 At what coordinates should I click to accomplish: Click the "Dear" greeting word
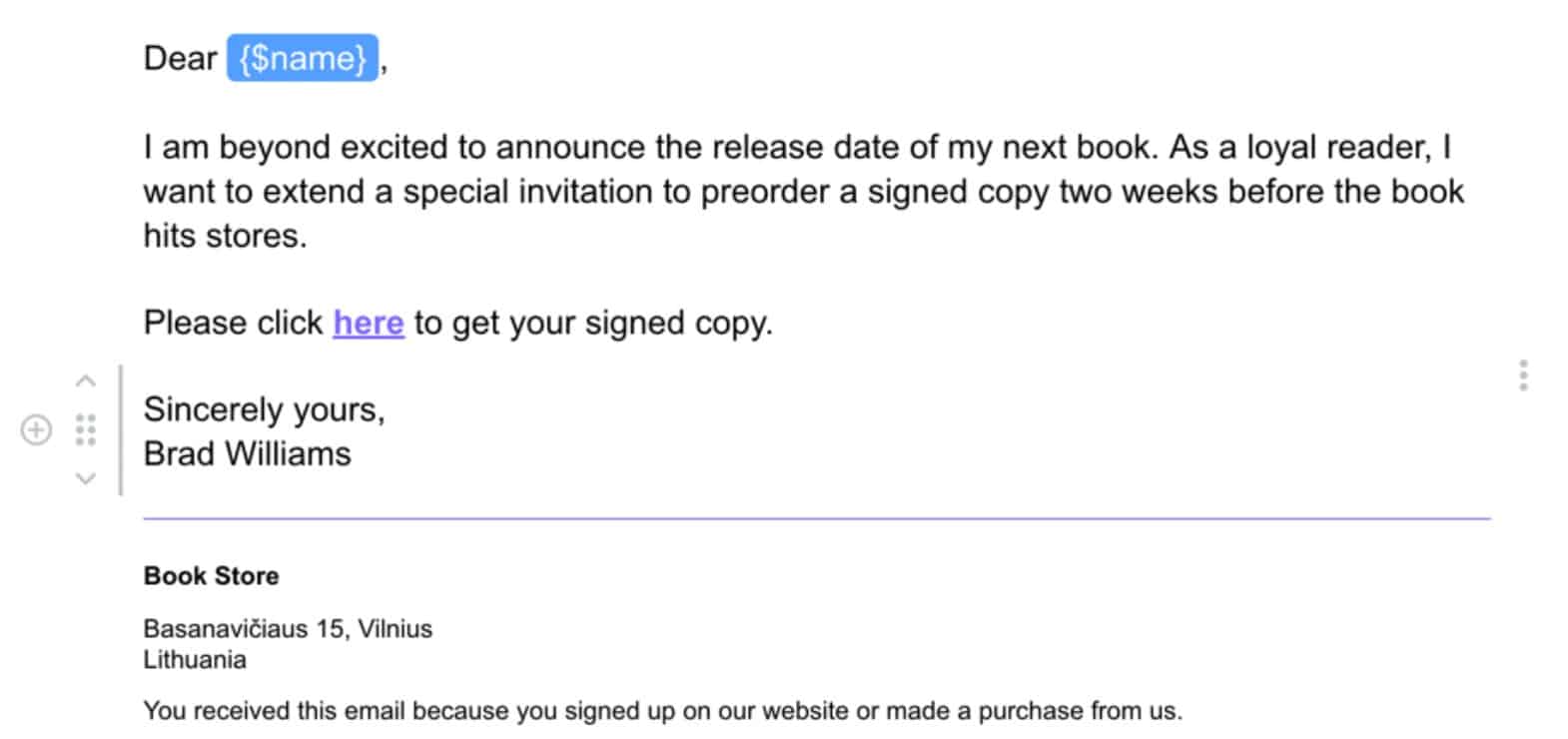click(180, 58)
